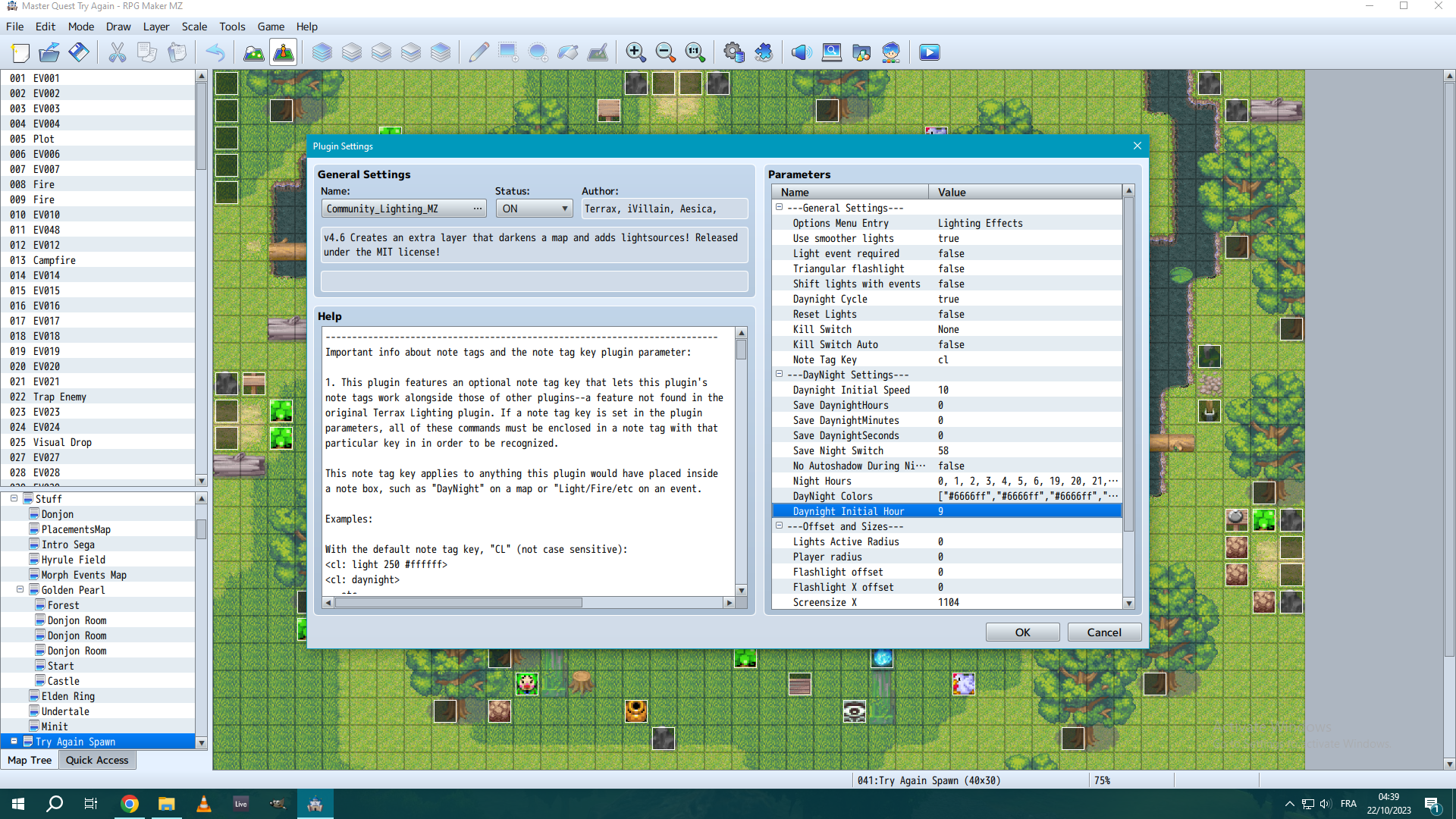
Task: Select the Flood Fill tool
Action: pos(567,52)
